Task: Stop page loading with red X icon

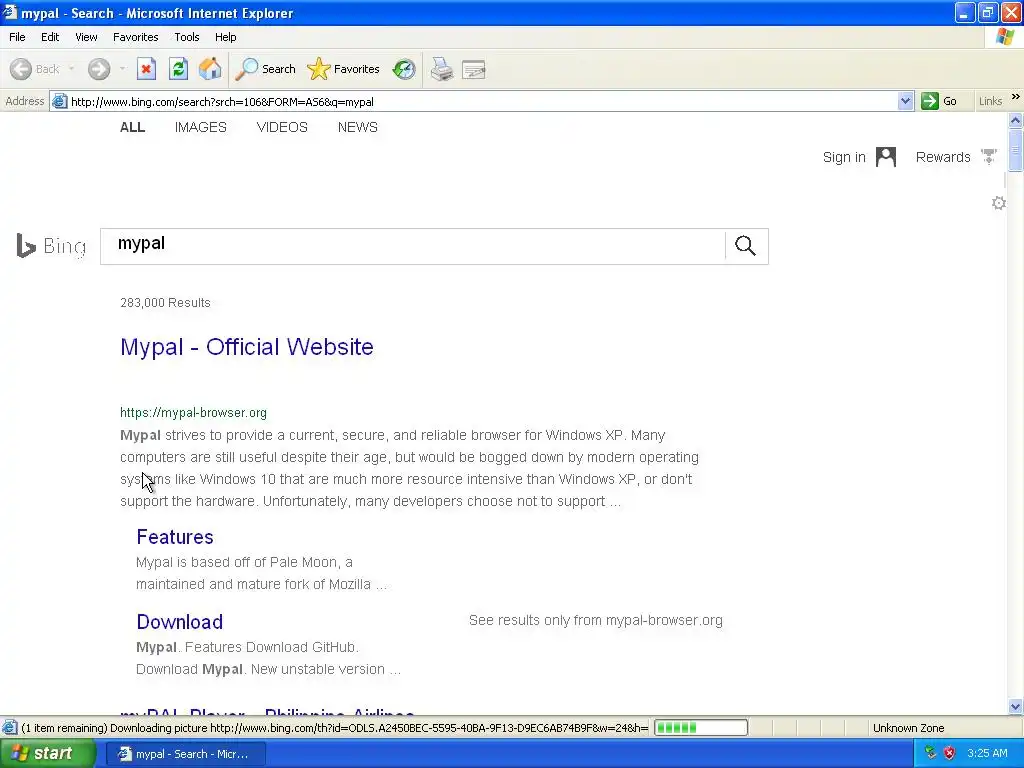Action: (x=146, y=69)
